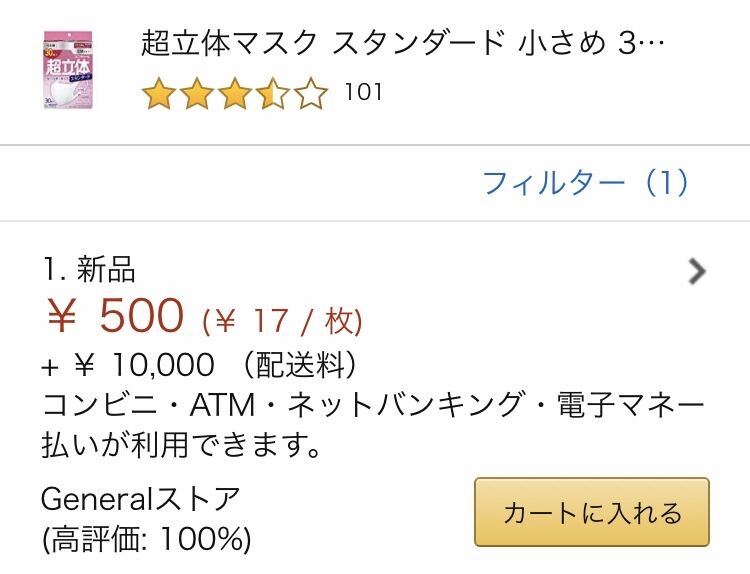750x574 pixels.
Task: Click the 払いが利用できます text line
Action: (182, 444)
